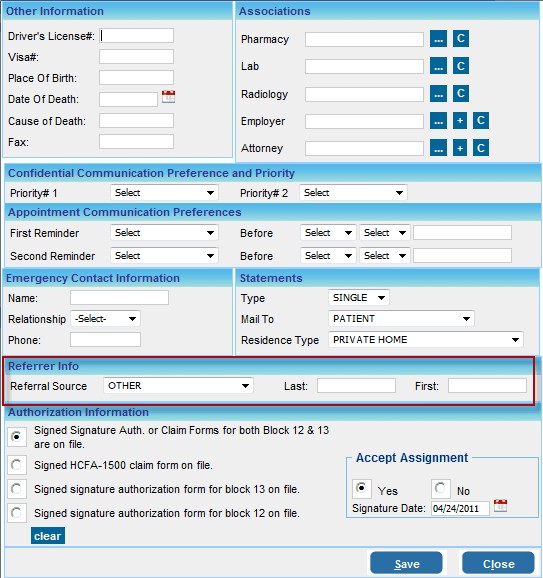Clear the Pharmacy association with C button

(461, 39)
